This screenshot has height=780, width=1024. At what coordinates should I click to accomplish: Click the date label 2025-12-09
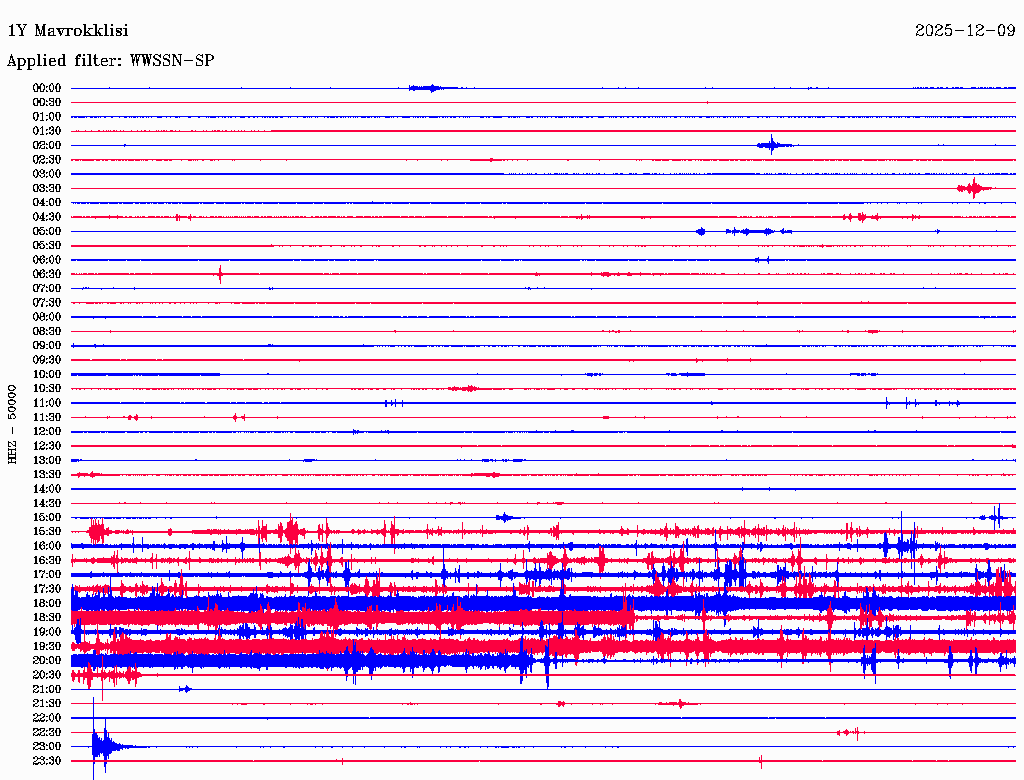pos(965,31)
